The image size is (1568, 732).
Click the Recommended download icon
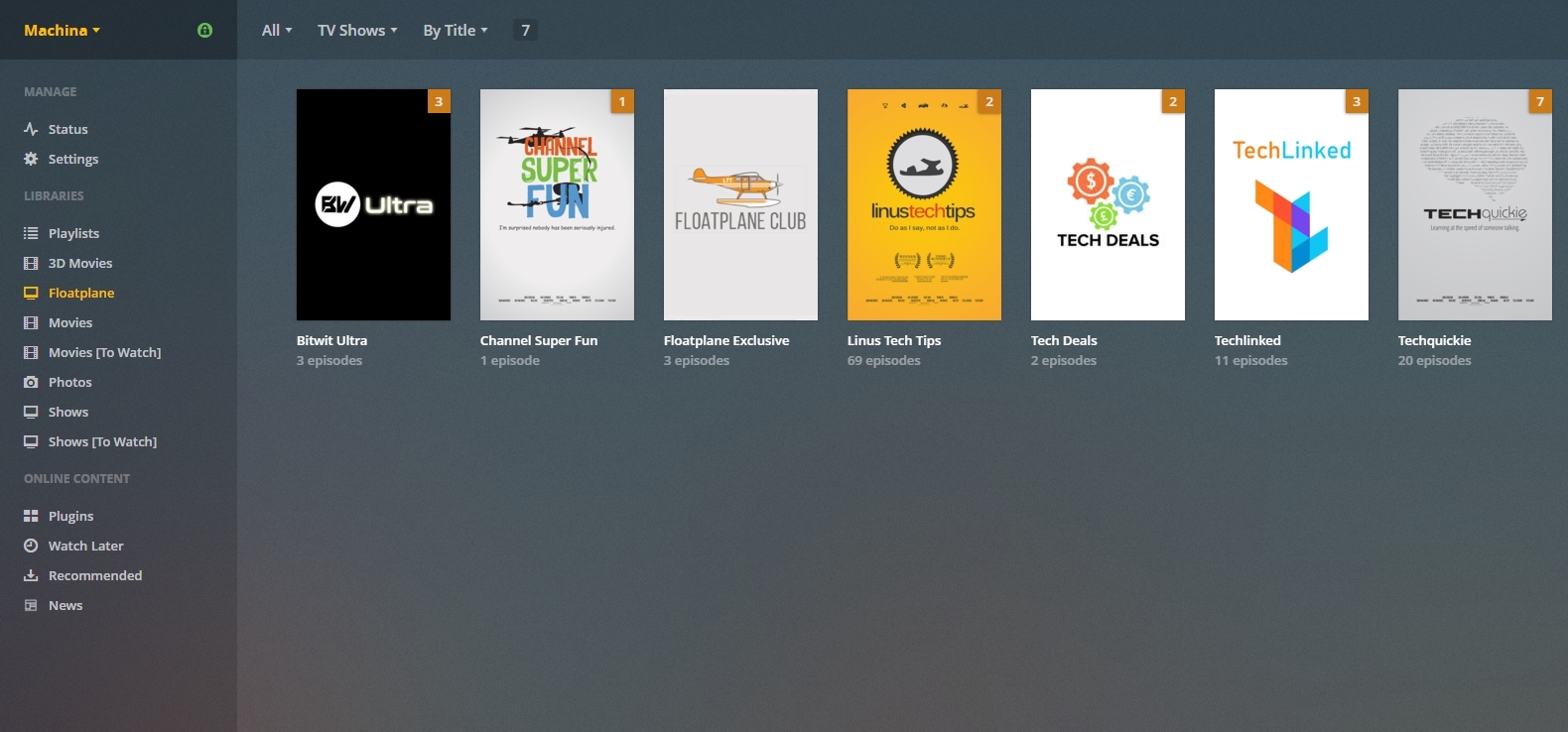[x=31, y=575]
